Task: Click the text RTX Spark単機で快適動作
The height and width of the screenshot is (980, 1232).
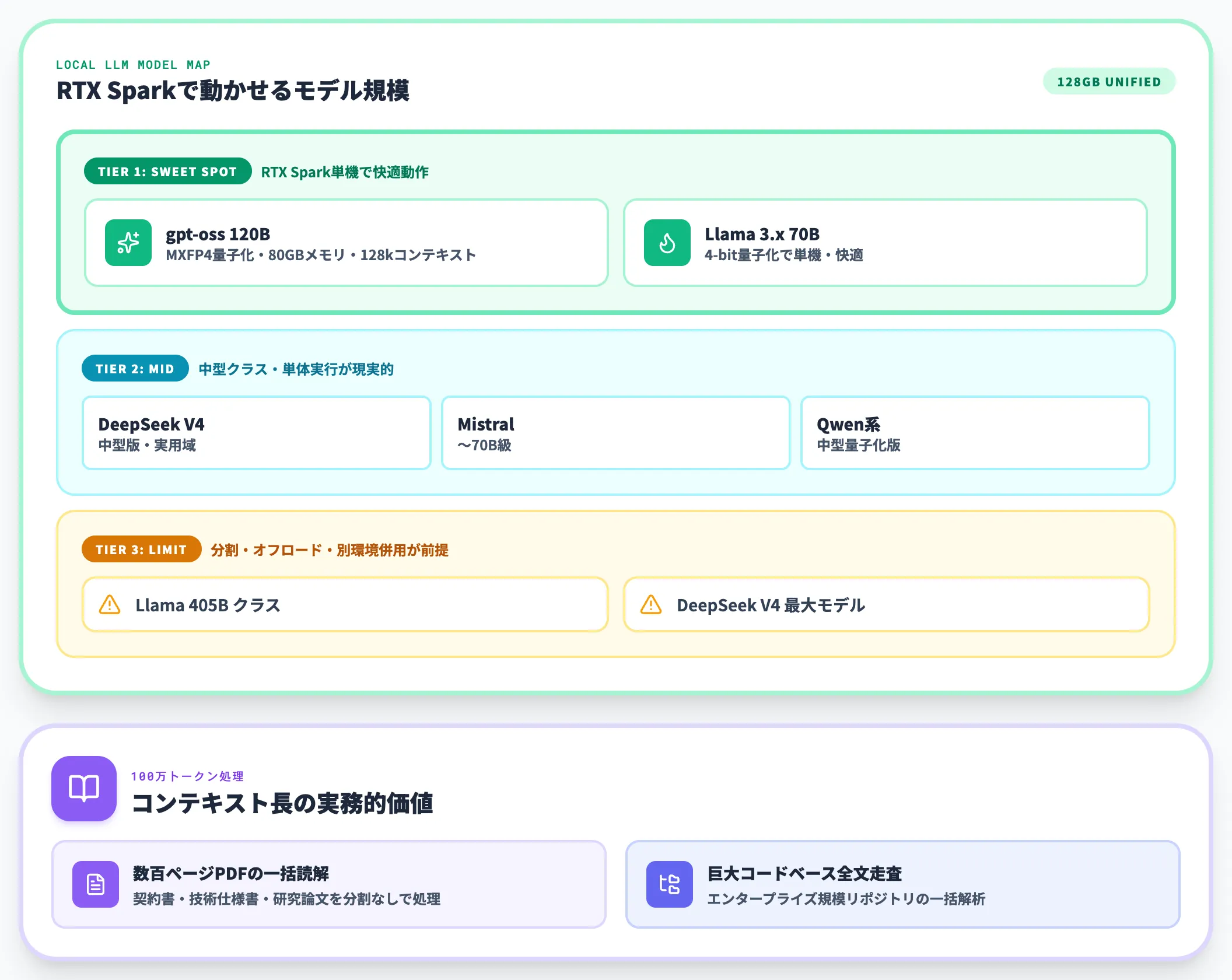Action: click(345, 172)
